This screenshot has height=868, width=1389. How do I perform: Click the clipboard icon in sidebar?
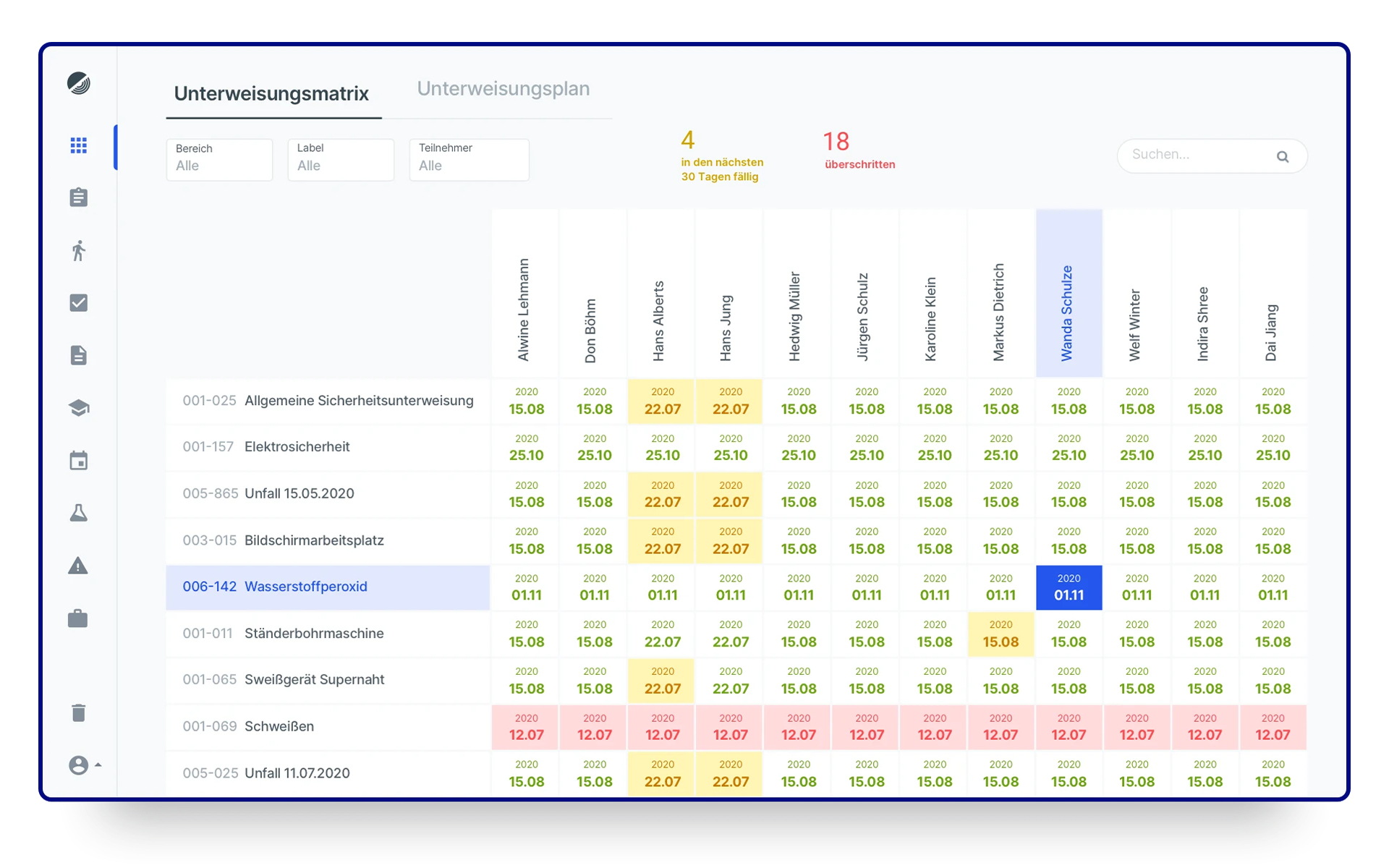tap(78, 197)
